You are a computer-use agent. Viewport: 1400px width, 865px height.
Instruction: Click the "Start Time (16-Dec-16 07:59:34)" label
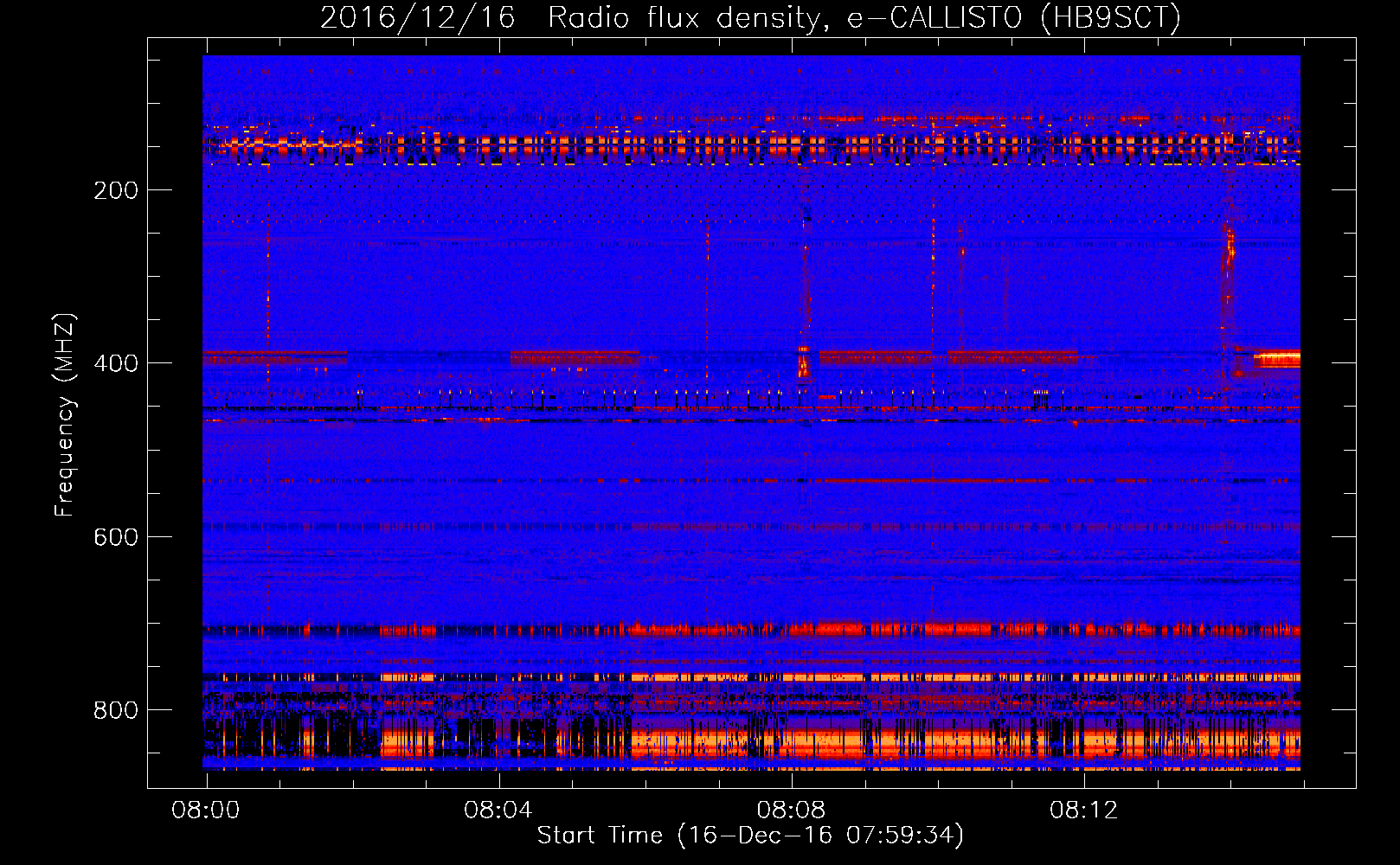click(x=750, y=836)
